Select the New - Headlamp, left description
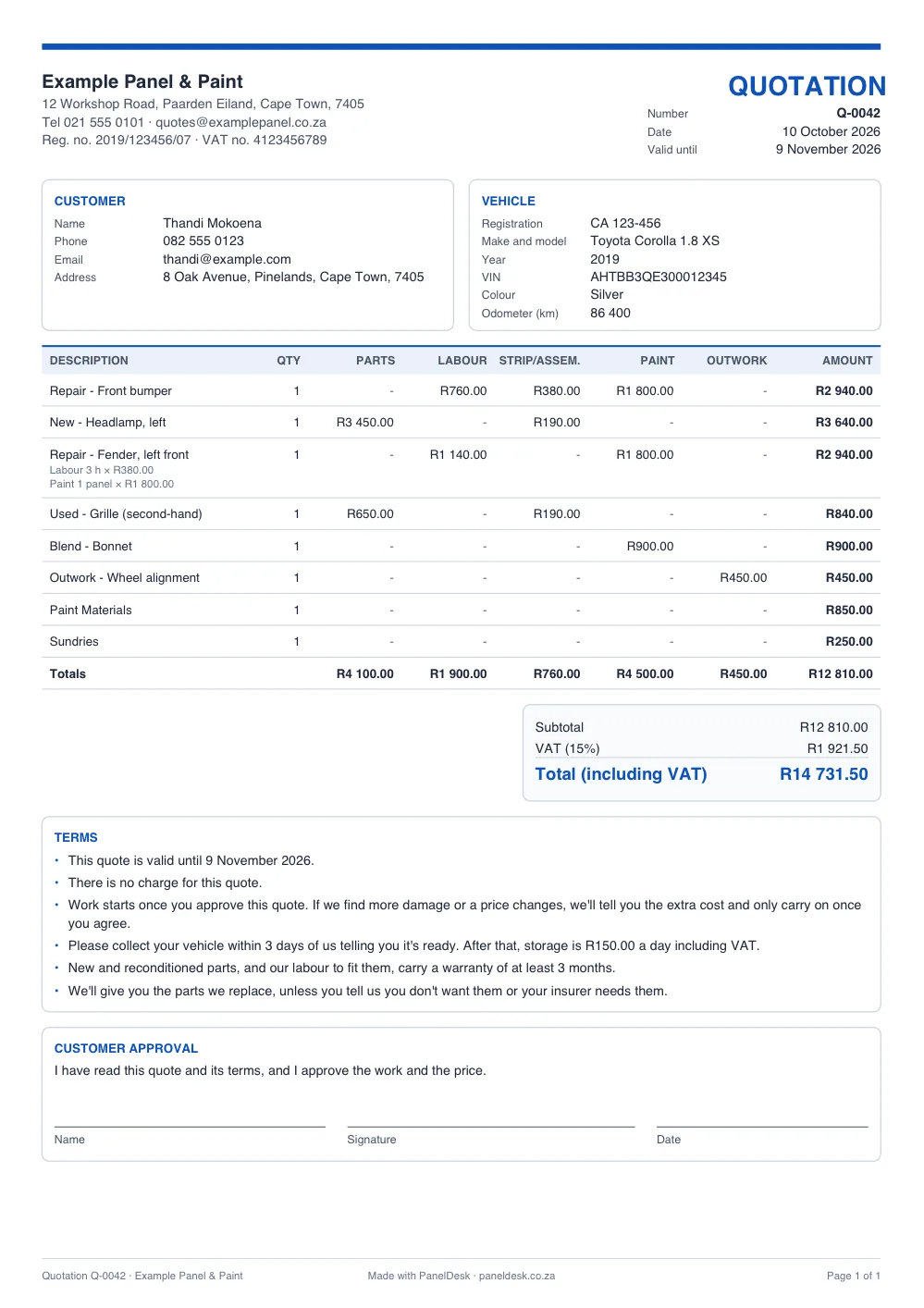Image resolution: width=924 pixels, height=1308 pixels. 108,422
